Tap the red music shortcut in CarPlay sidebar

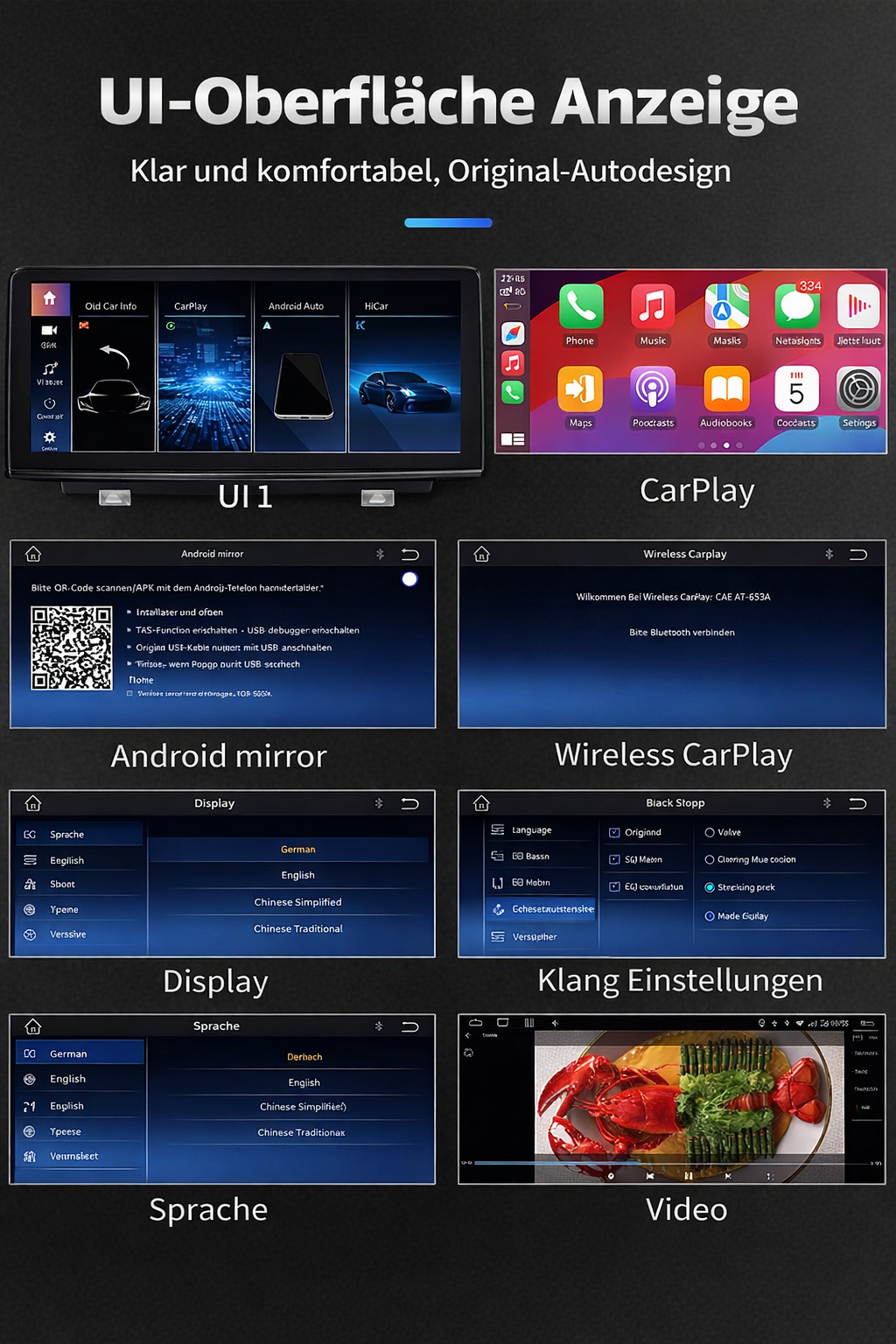point(513,362)
